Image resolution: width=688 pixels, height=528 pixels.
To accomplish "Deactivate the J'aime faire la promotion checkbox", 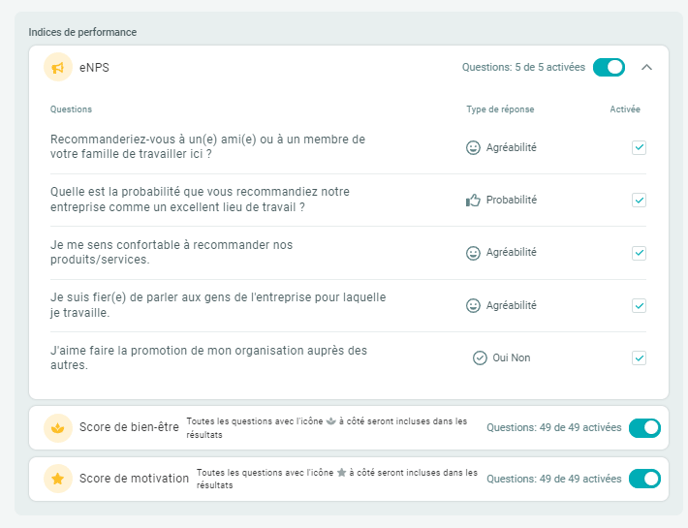I will coord(639,358).
